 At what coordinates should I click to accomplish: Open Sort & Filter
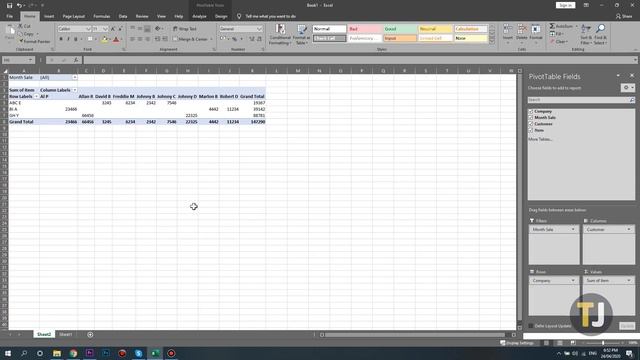pos(586,34)
